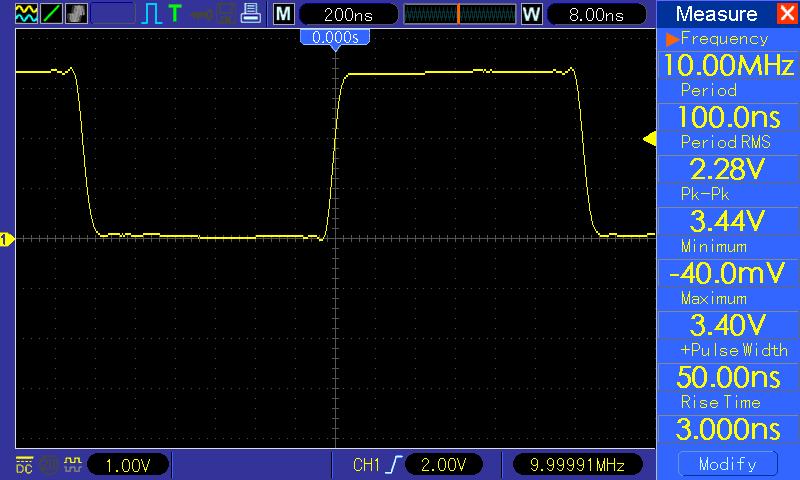Click the 10.00MHz frequency value

point(728,65)
